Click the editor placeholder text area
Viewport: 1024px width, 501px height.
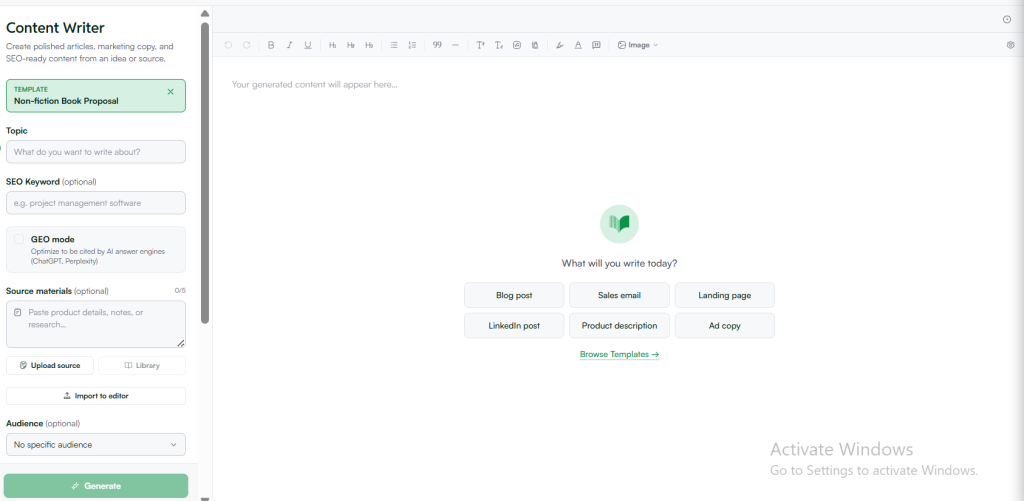pyautogui.click(x=314, y=84)
